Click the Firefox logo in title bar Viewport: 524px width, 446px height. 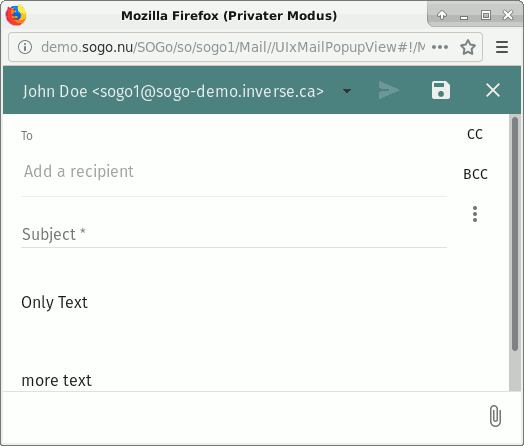point(16,15)
